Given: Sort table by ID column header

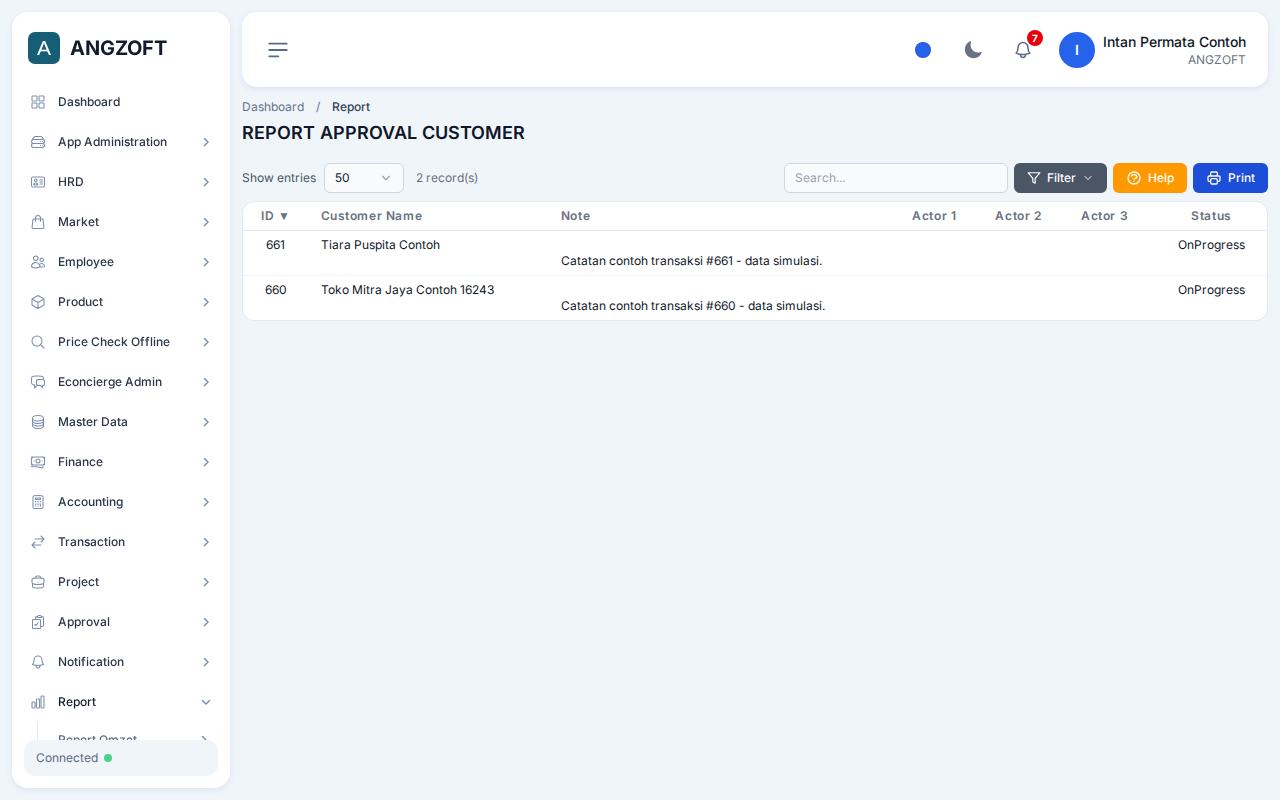Looking at the screenshot, I should pyautogui.click(x=275, y=216).
